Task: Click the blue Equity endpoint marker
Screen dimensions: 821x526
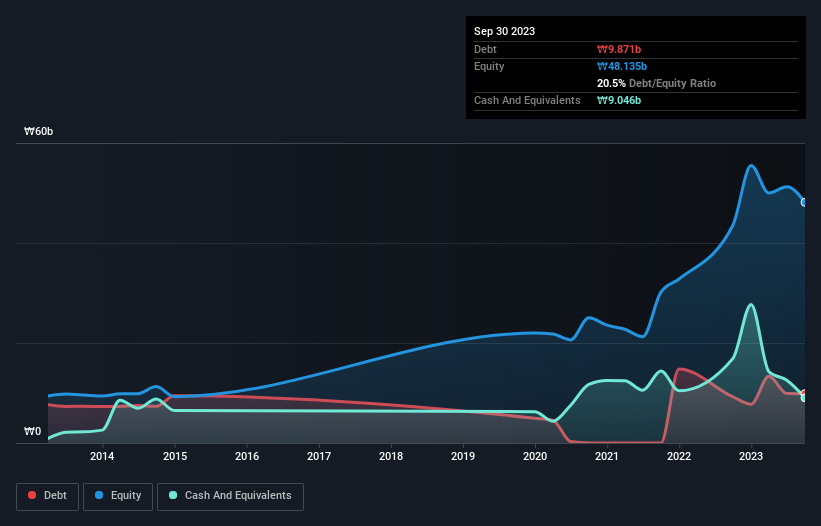Action: (804, 202)
